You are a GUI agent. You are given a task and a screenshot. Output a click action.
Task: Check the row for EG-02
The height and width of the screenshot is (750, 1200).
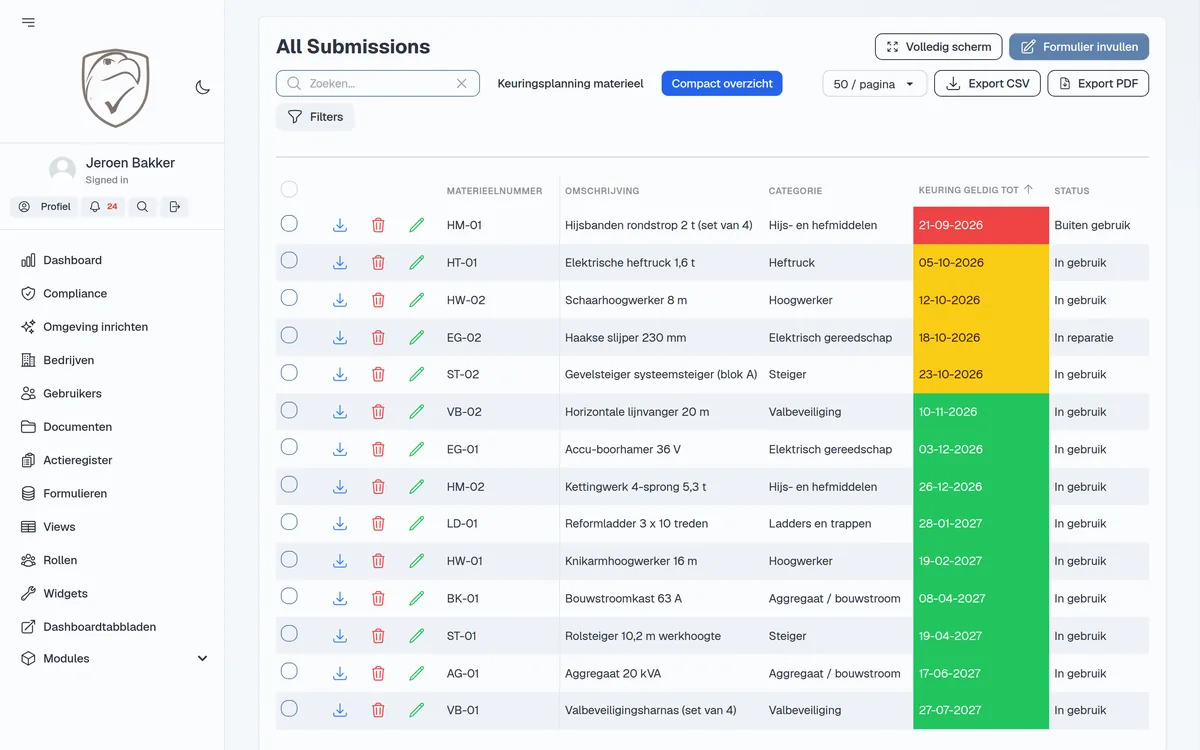[x=289, y=335]
